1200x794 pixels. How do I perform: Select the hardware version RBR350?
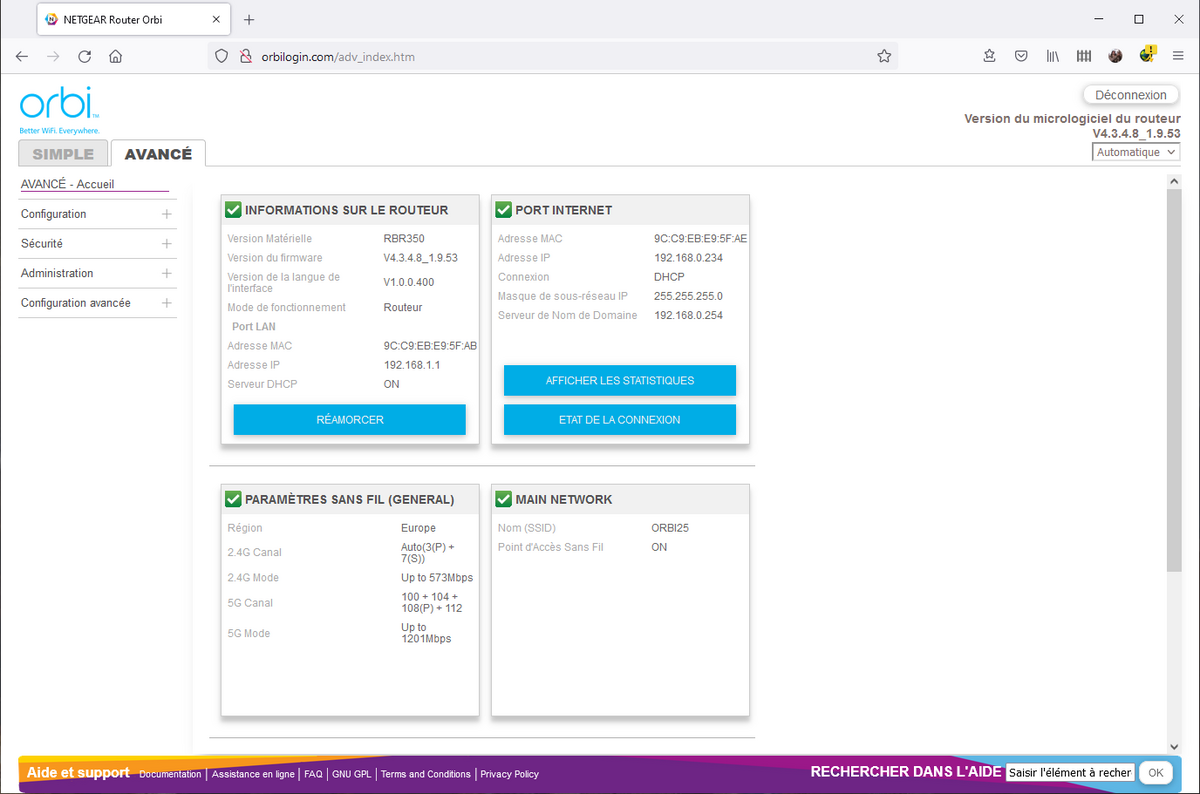(404, 239)
